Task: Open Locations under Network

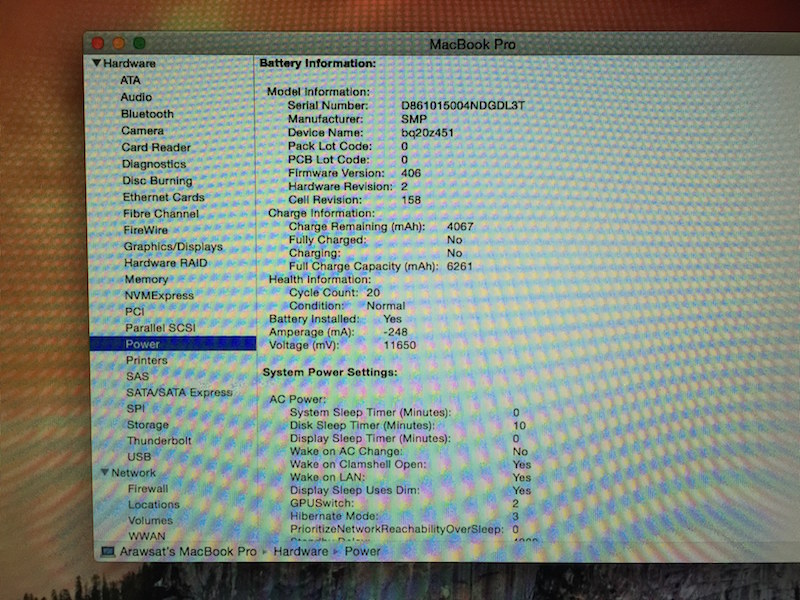Action: (x=154, y=505)
